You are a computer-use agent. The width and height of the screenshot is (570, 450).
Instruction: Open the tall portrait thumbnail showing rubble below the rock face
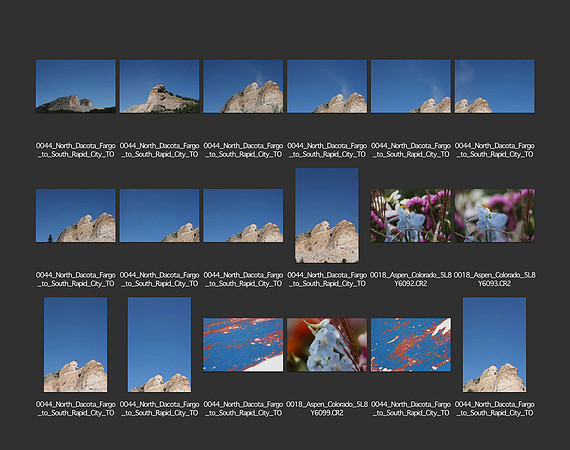point(327,215)
